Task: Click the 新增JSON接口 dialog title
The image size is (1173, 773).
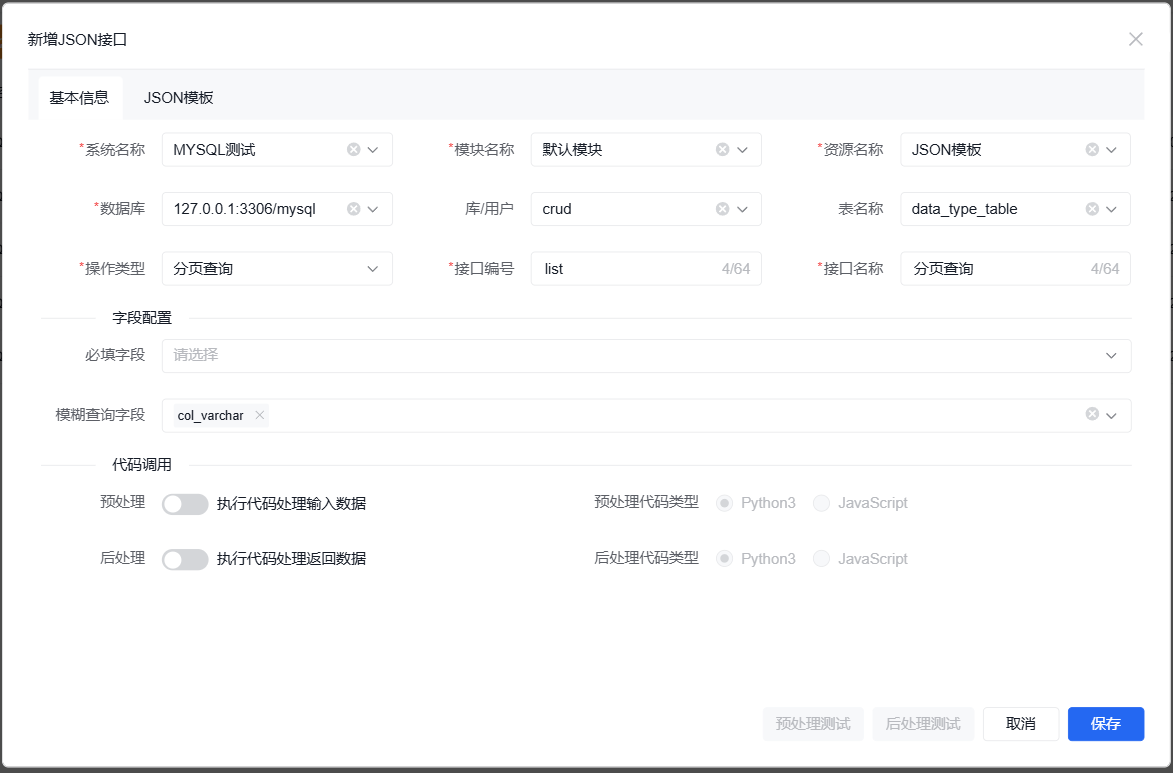Action: click(x=78, y=40)
